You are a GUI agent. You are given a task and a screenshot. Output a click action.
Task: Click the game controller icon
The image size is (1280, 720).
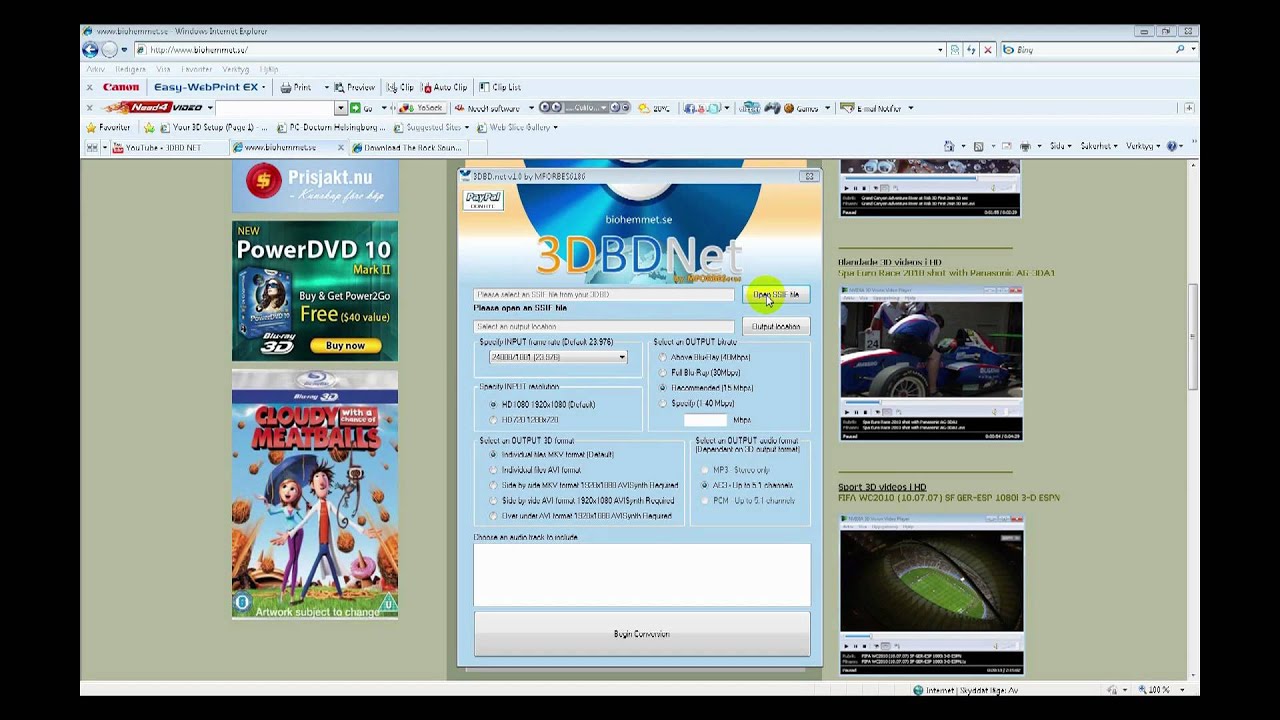point(772,107)
